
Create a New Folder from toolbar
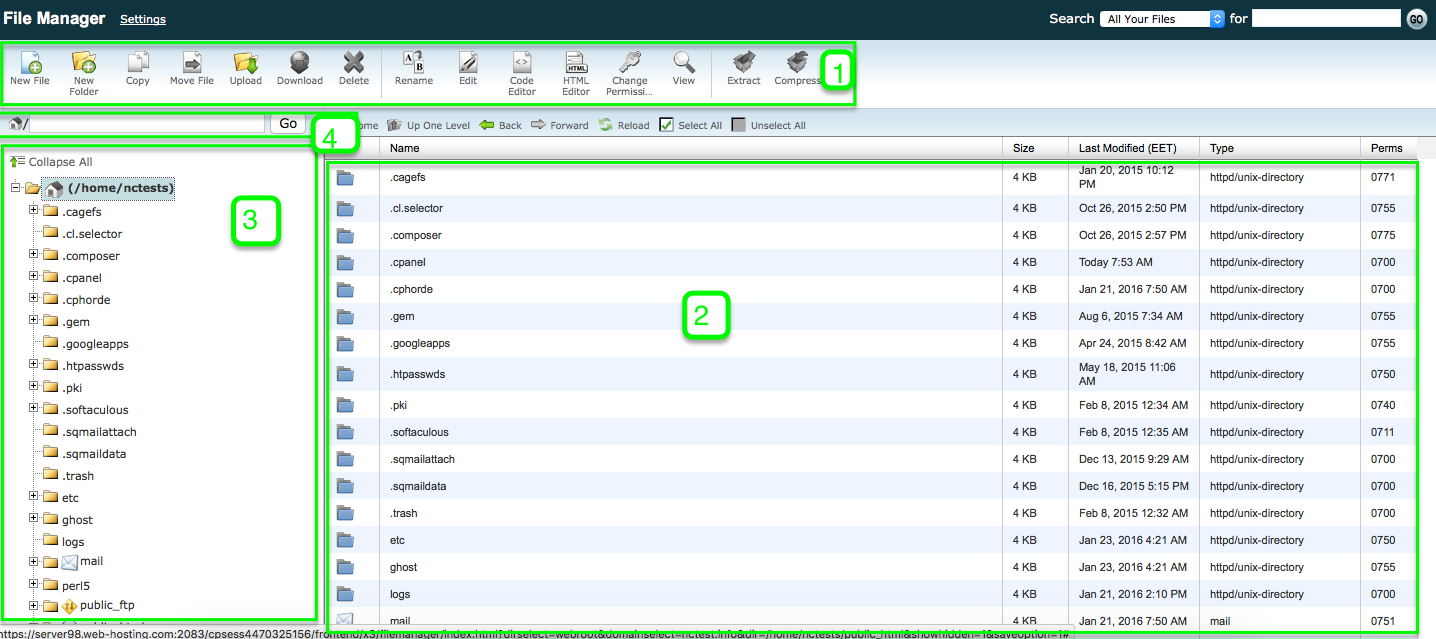tap(84, 63)
